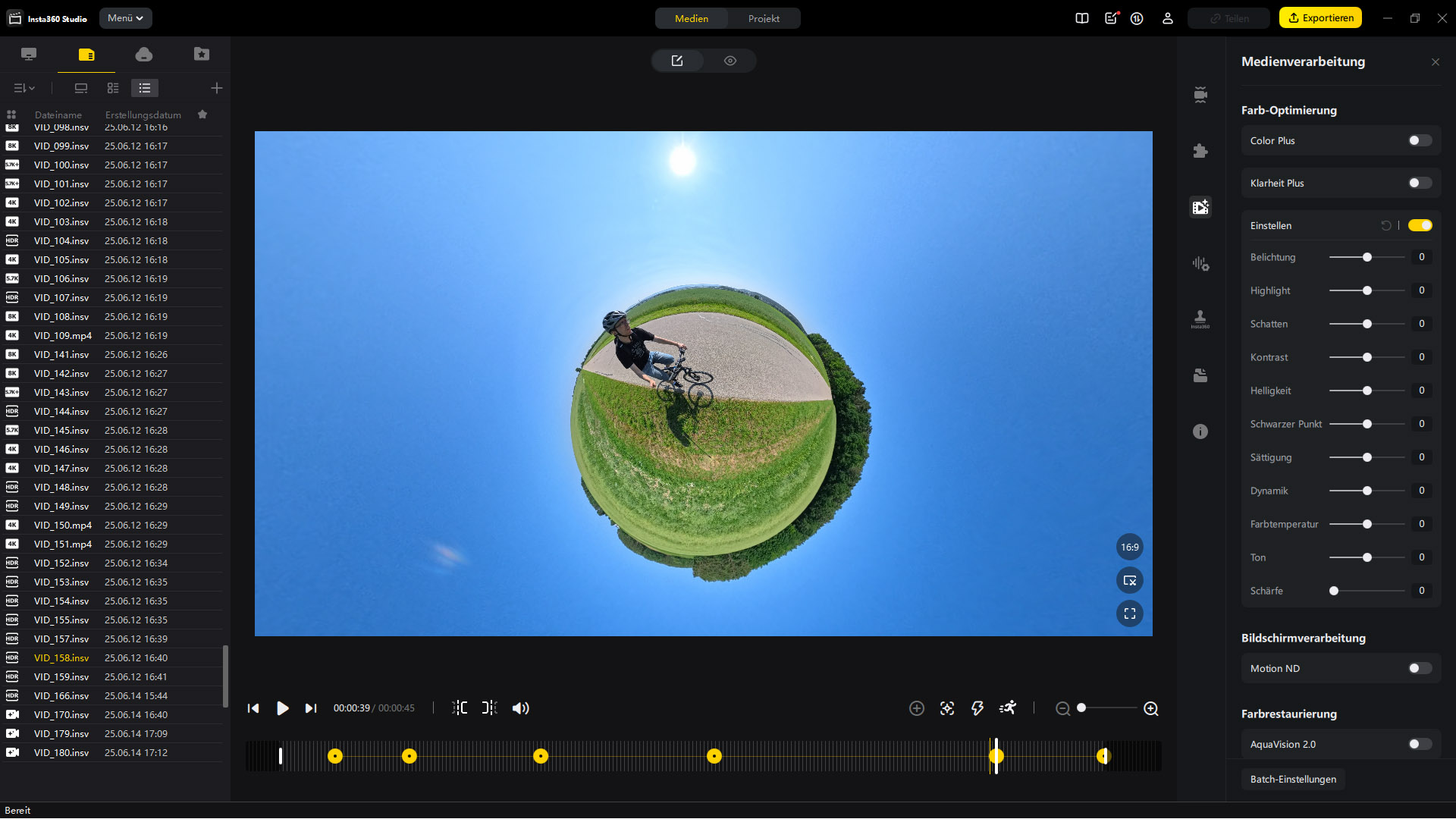Open the Menü dropdown

[x=126, y=18]
